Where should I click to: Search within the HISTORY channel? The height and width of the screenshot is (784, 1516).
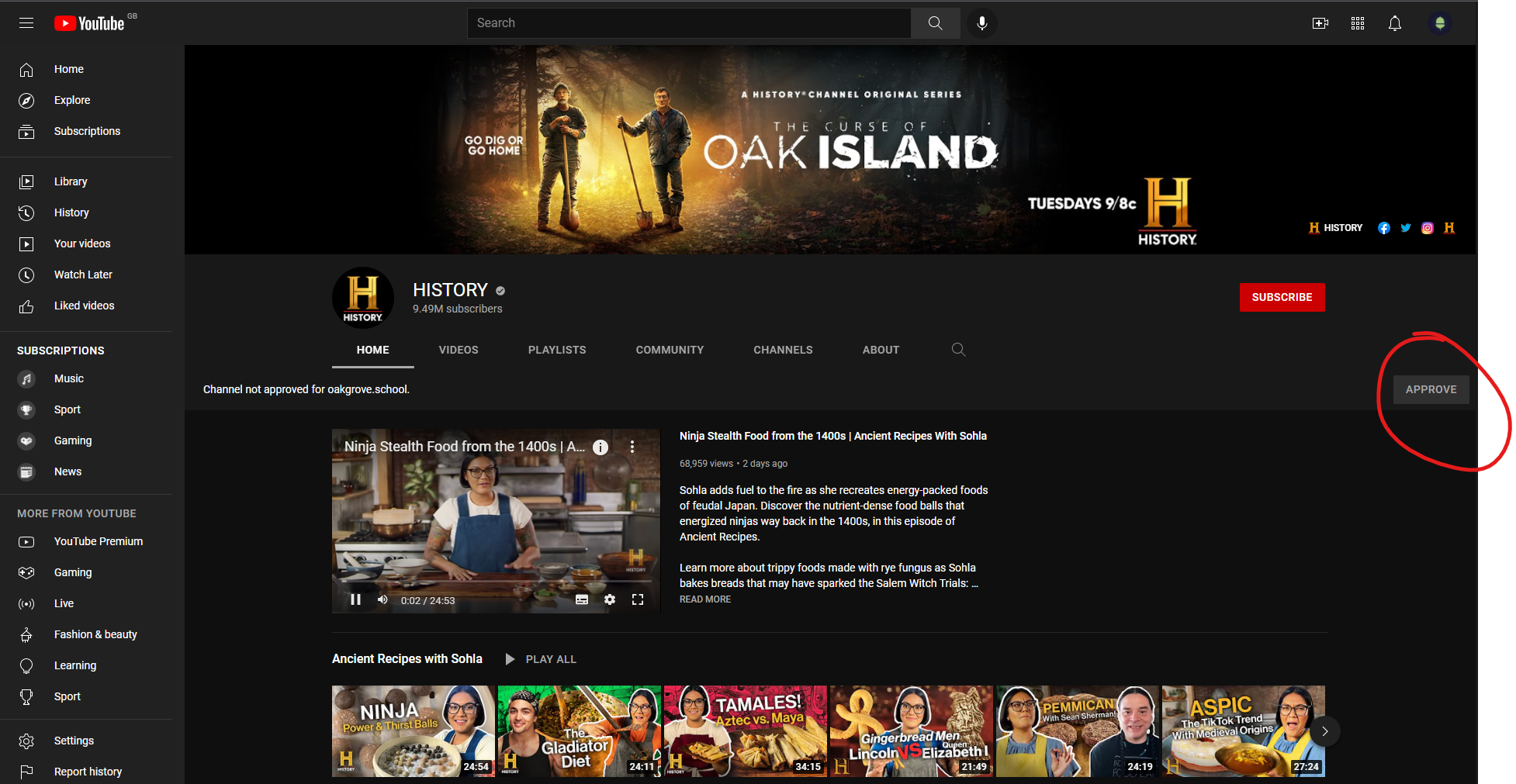click(x=959, y=350)
